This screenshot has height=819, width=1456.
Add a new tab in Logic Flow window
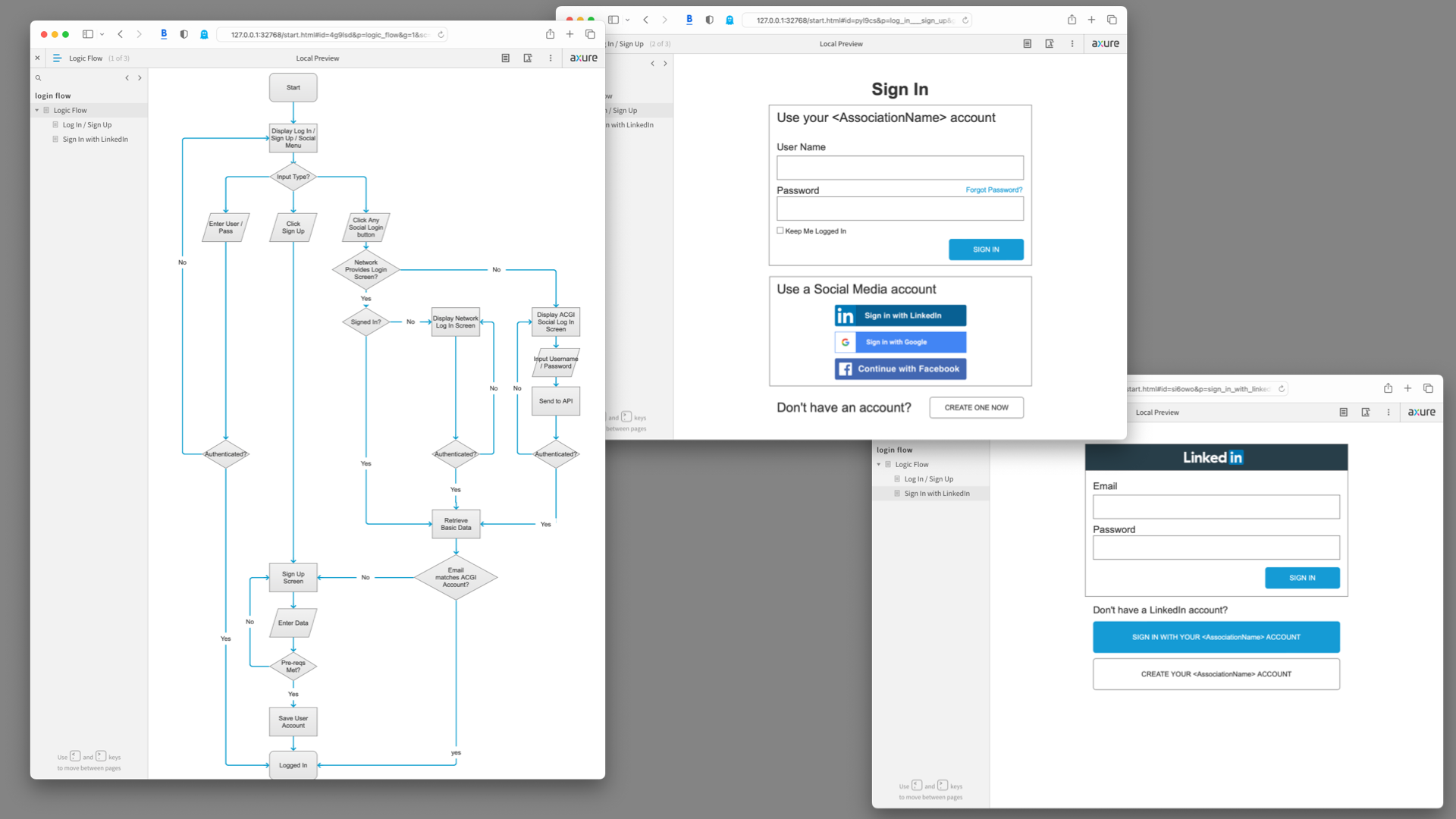570,34
